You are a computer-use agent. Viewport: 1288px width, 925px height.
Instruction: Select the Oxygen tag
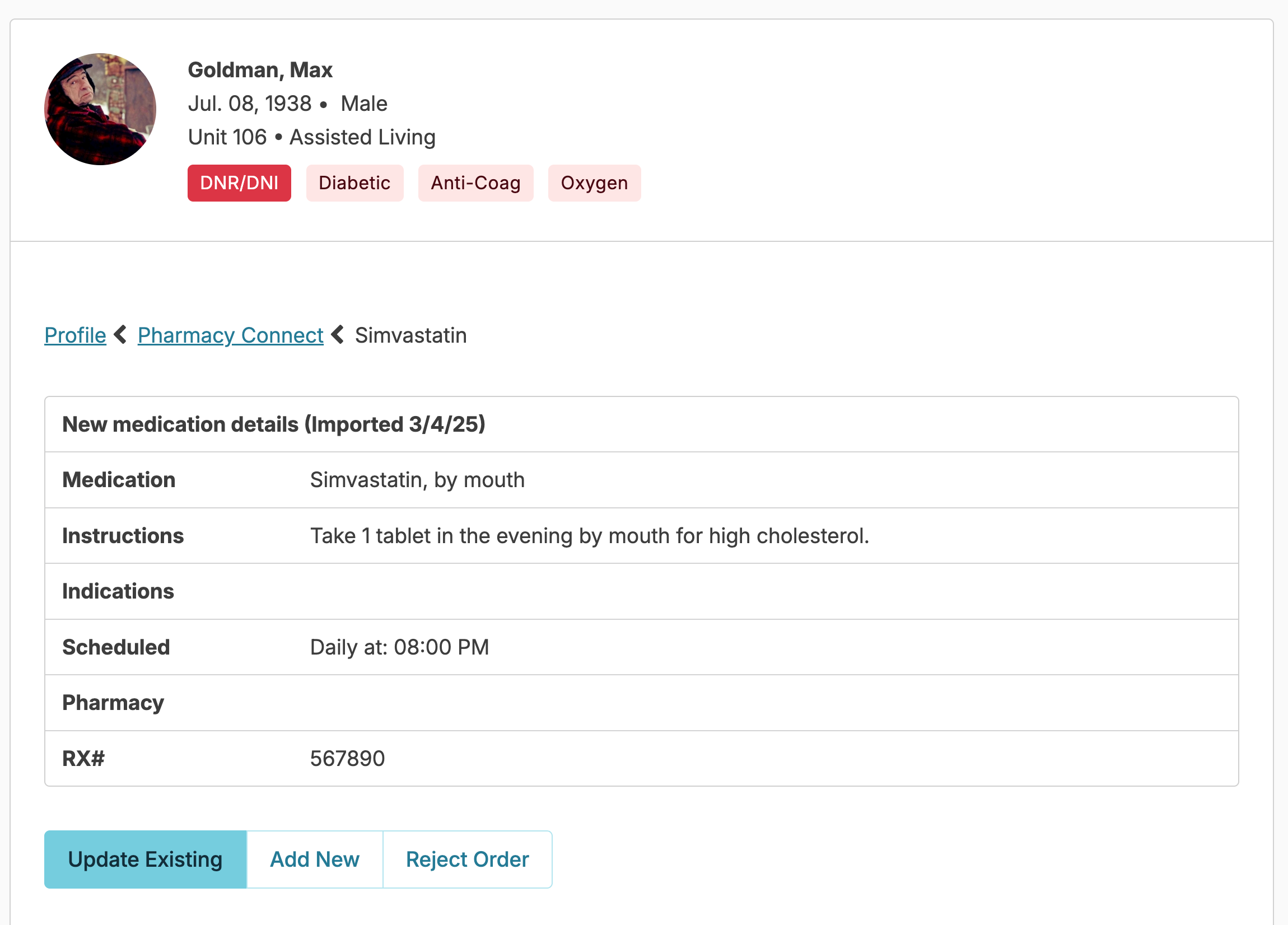pos(594,183)
